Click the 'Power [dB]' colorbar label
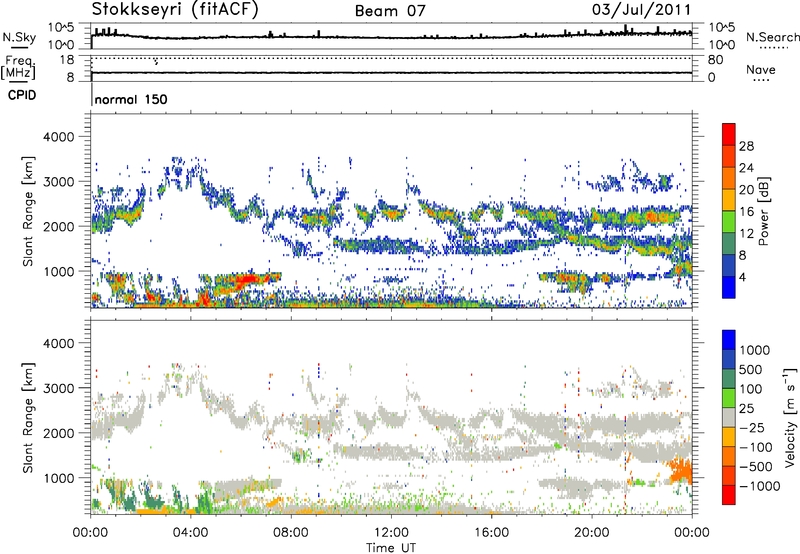This screenshot has width=800, height=554. pos(763,211)
